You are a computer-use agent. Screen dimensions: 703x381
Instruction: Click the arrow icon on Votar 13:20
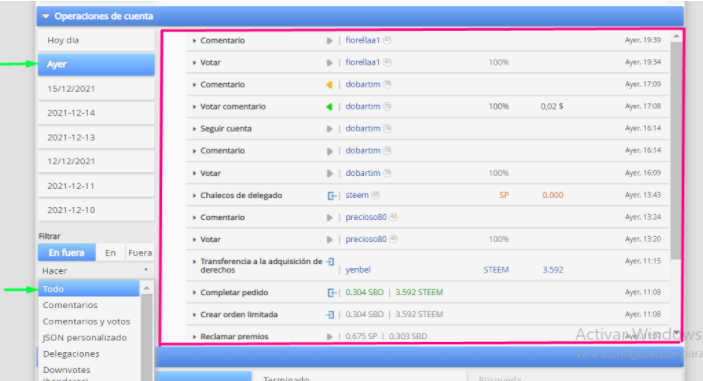click(x=330, y=239)
